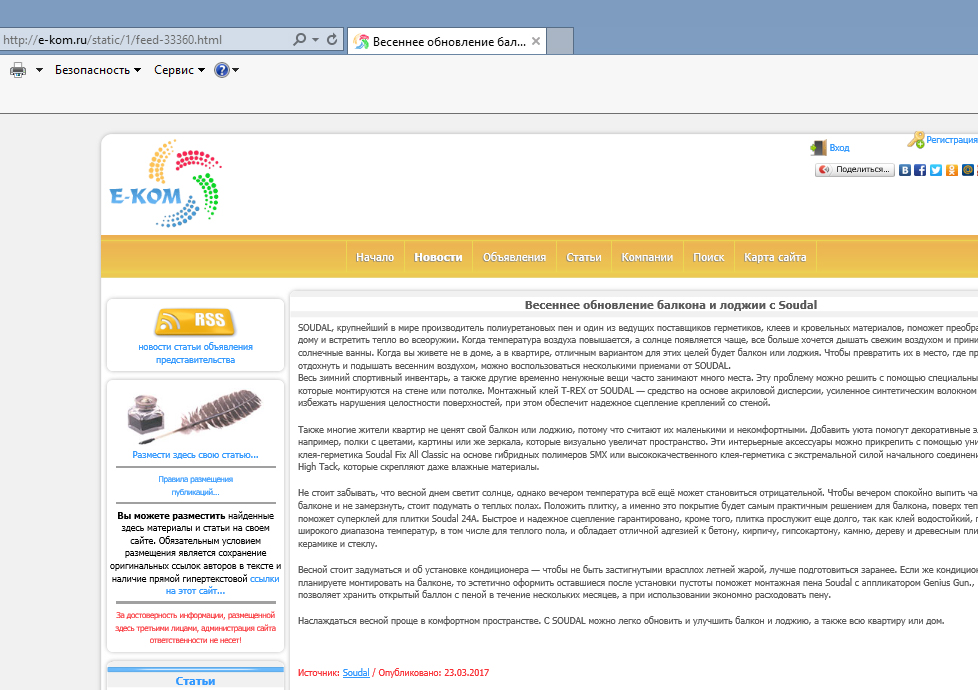Viewport: 978px width, 690px height.
Task: Click the printer icon in the toolbar
Action: [18, 70]
